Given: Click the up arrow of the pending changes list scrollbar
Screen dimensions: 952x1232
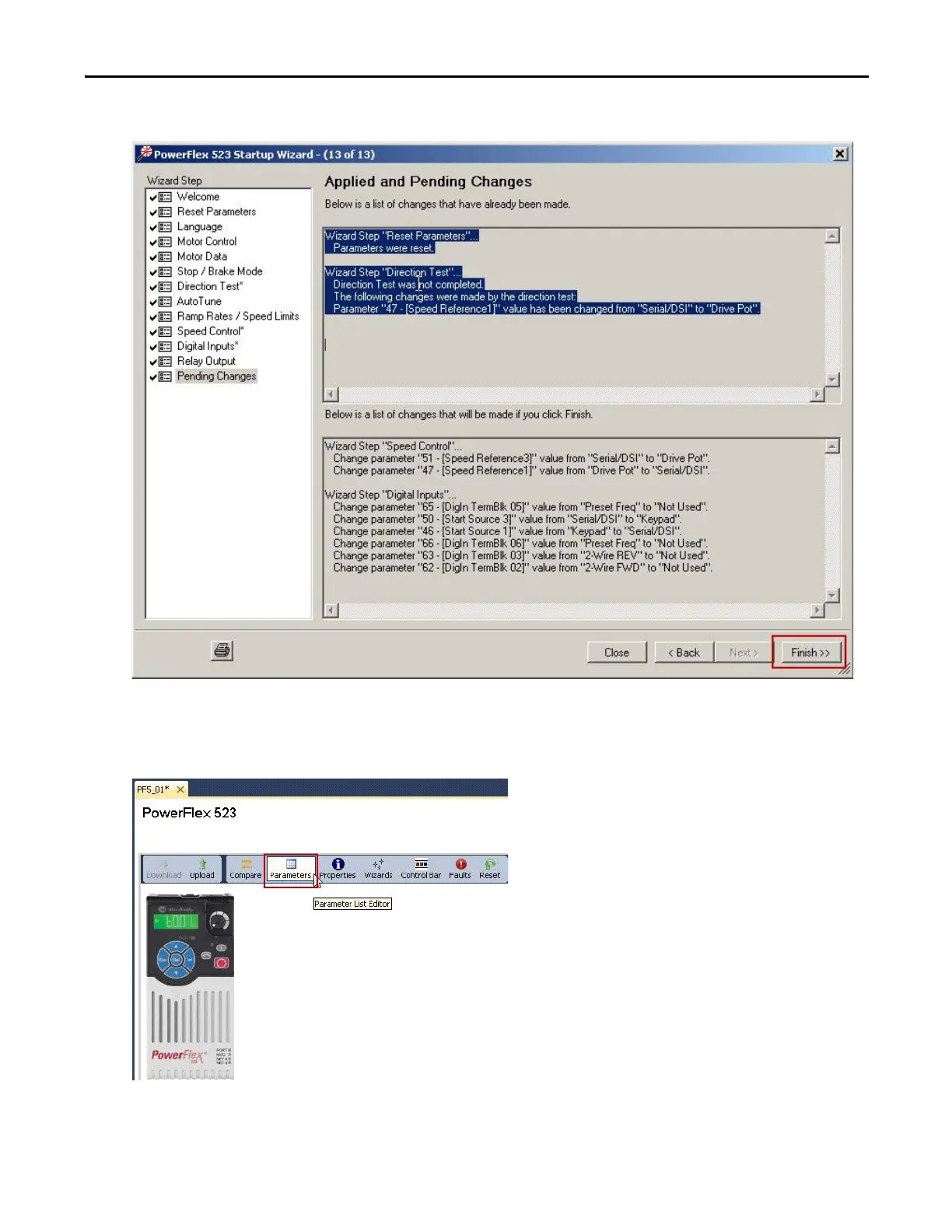Looking at the screenshot, I should tap(832, 446).
